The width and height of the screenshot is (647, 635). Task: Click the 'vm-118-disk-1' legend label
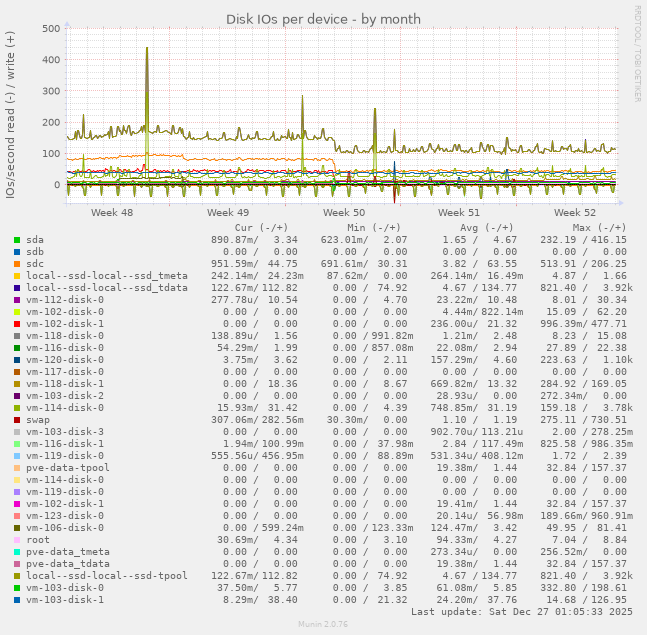pos(65,383)
